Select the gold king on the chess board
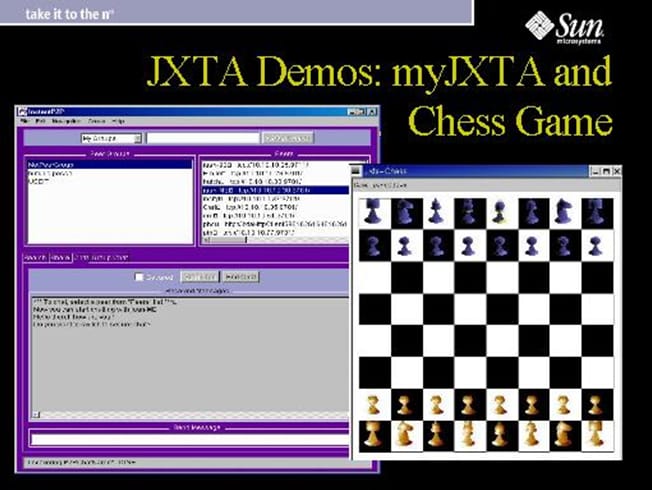Screen dimensions: 652x490 click(x=499, y=435)
